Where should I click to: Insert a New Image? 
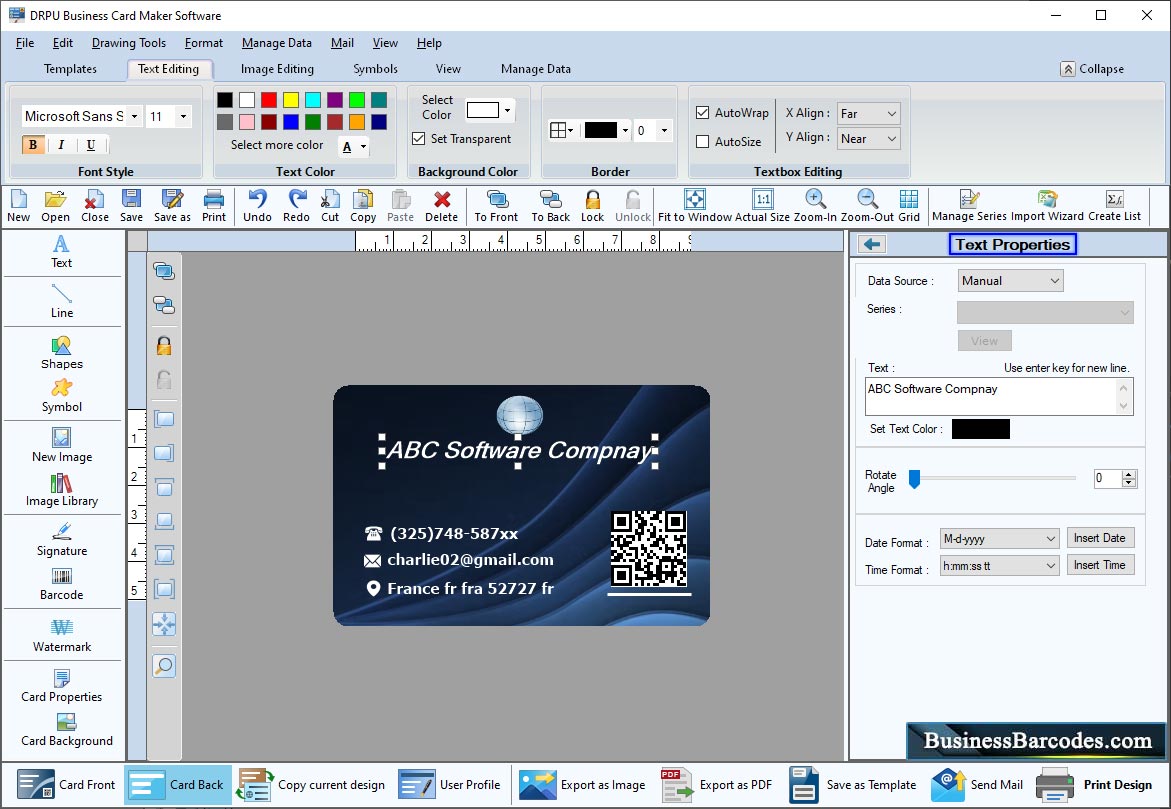point(61,445)
